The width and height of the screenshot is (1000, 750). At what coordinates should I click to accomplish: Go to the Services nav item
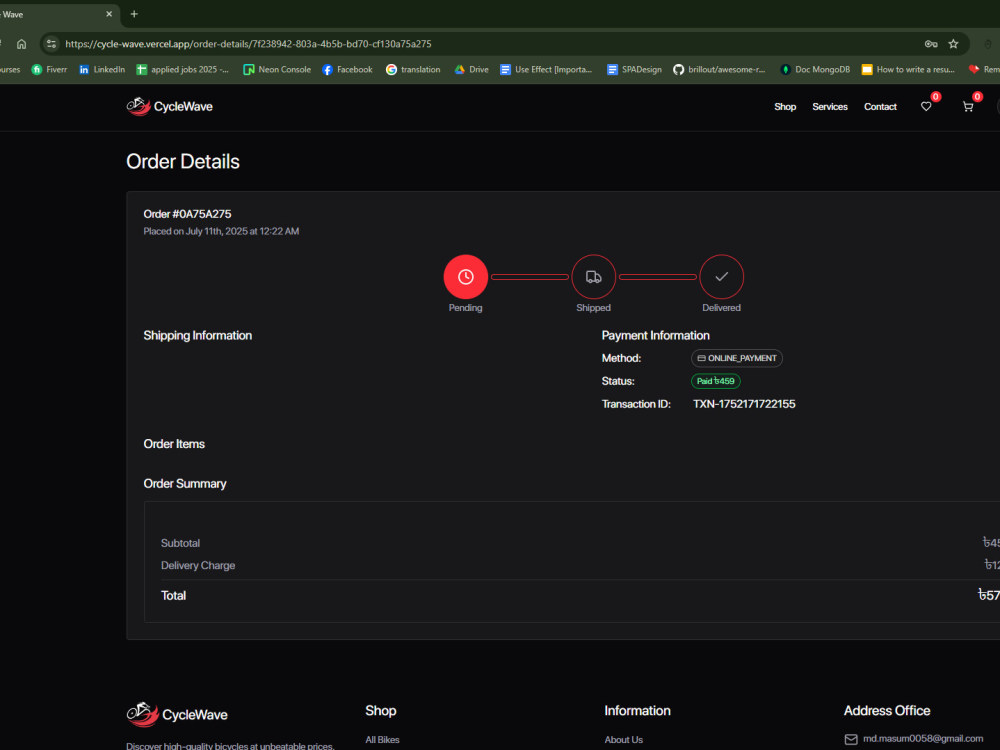pos(830,107)
